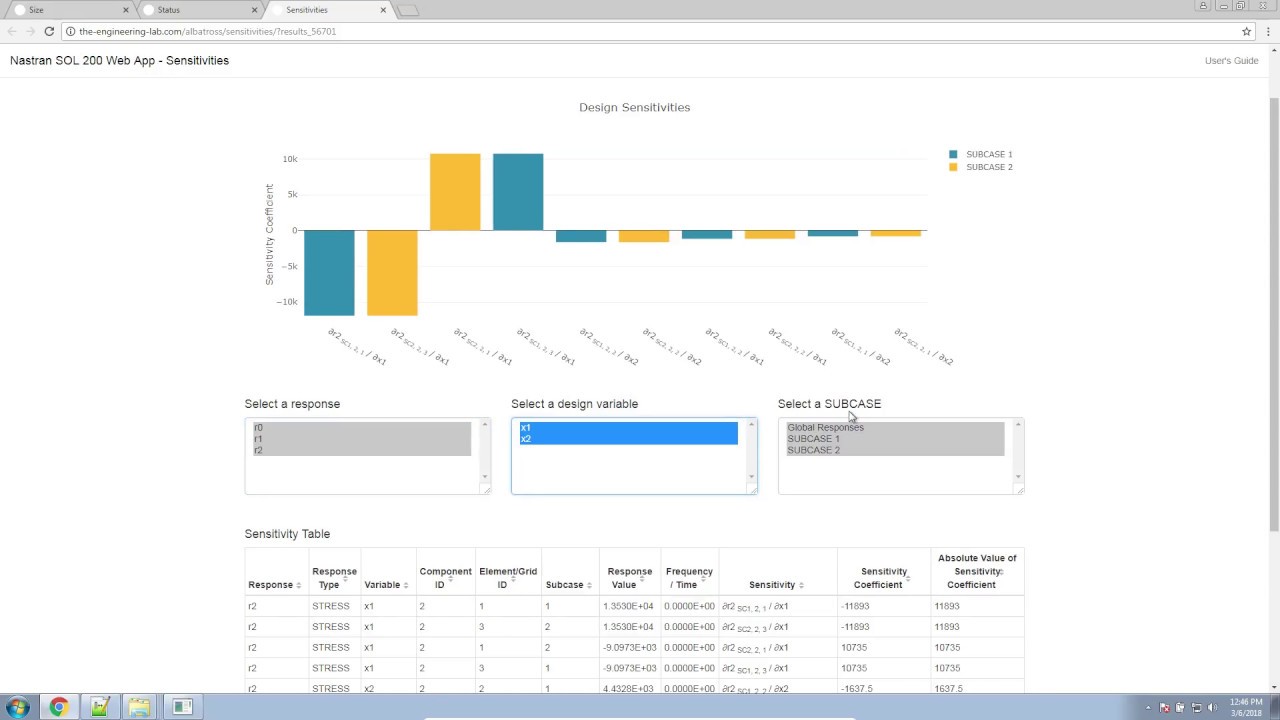Viewport: 1280px width, 720px height.
Task: Click the Design Sensitivities chart title
Action: (634, 107)
